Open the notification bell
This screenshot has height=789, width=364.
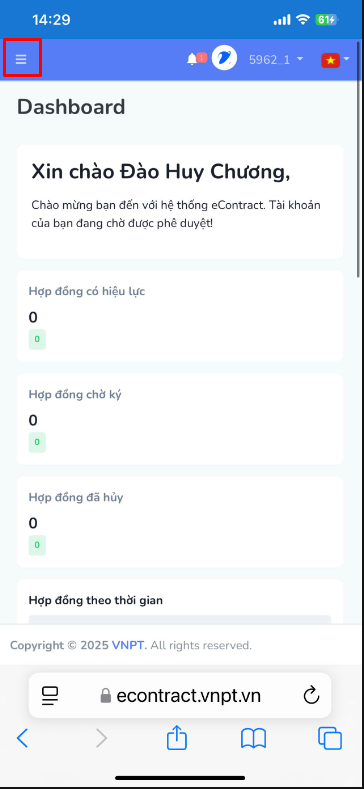(x=196, y=59)
